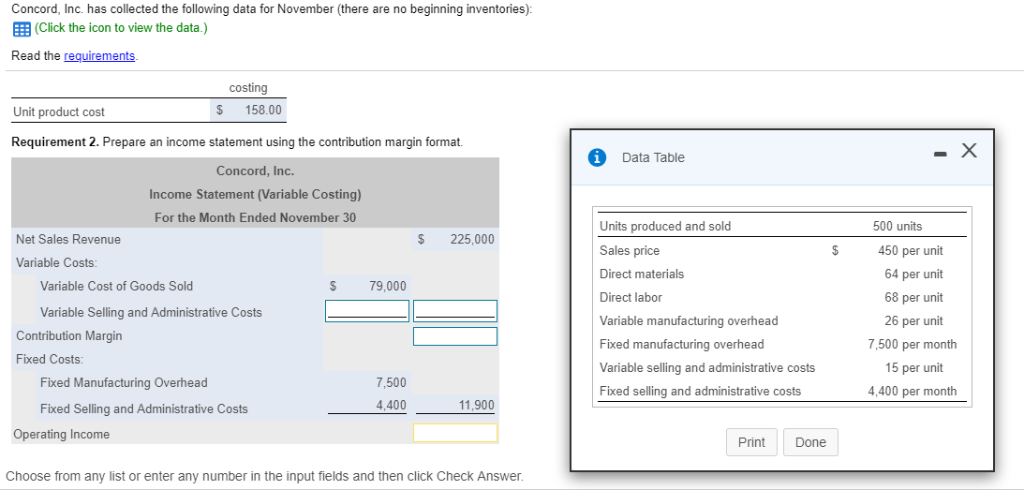Click the 'Fixed Costs:' section label
1024x490 pixels.
coord(50,359)
